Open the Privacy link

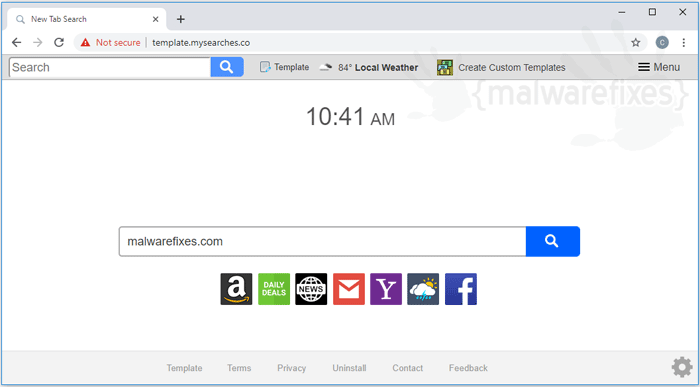click(x=292, y=368)
